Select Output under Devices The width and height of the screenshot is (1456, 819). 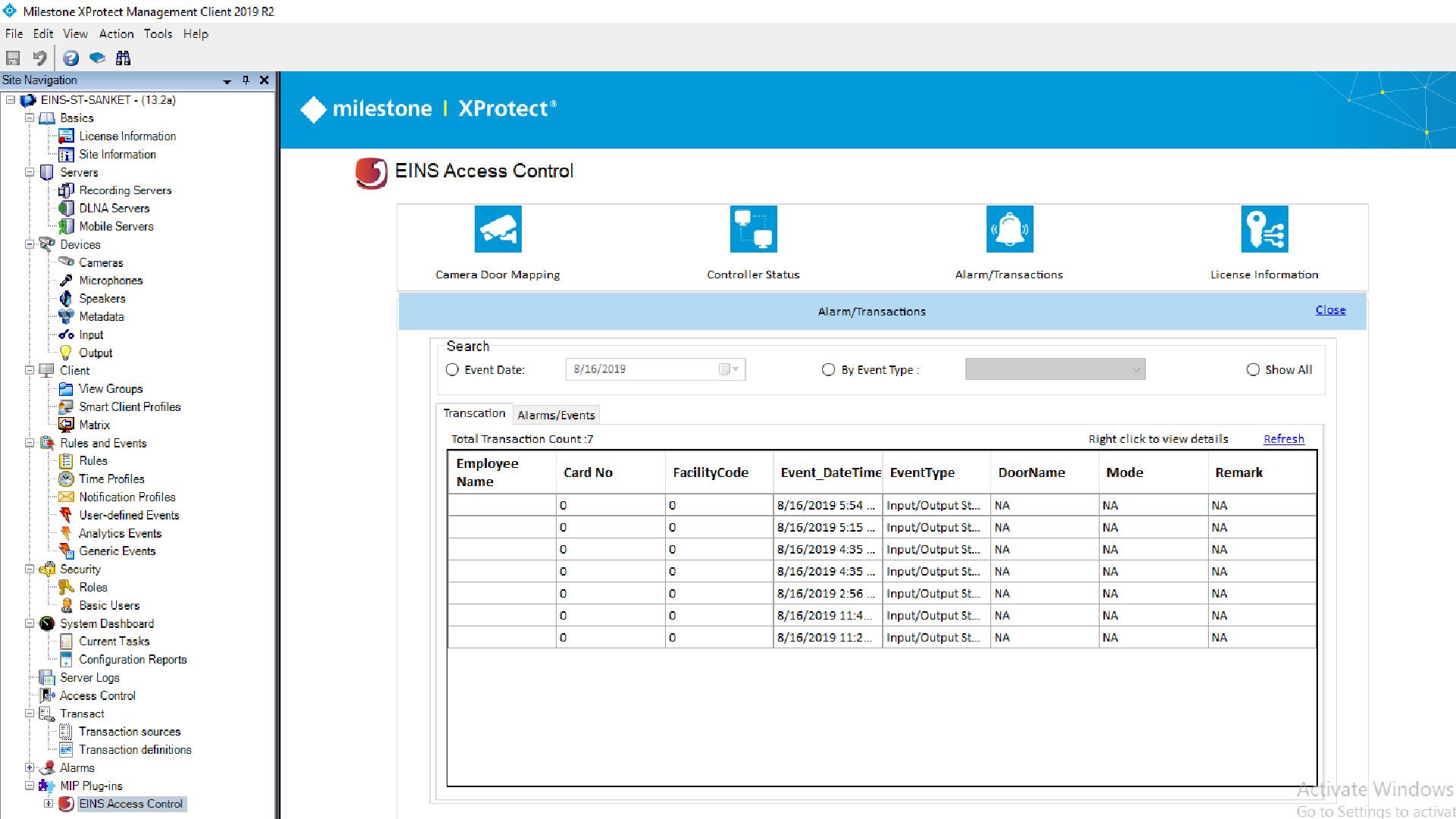pos(96,353)
